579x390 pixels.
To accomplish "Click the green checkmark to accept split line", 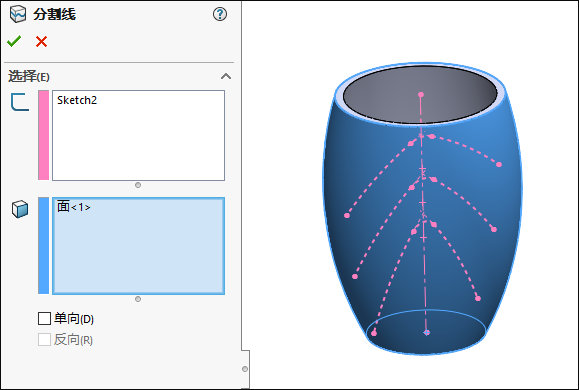I will pos(14,41).
